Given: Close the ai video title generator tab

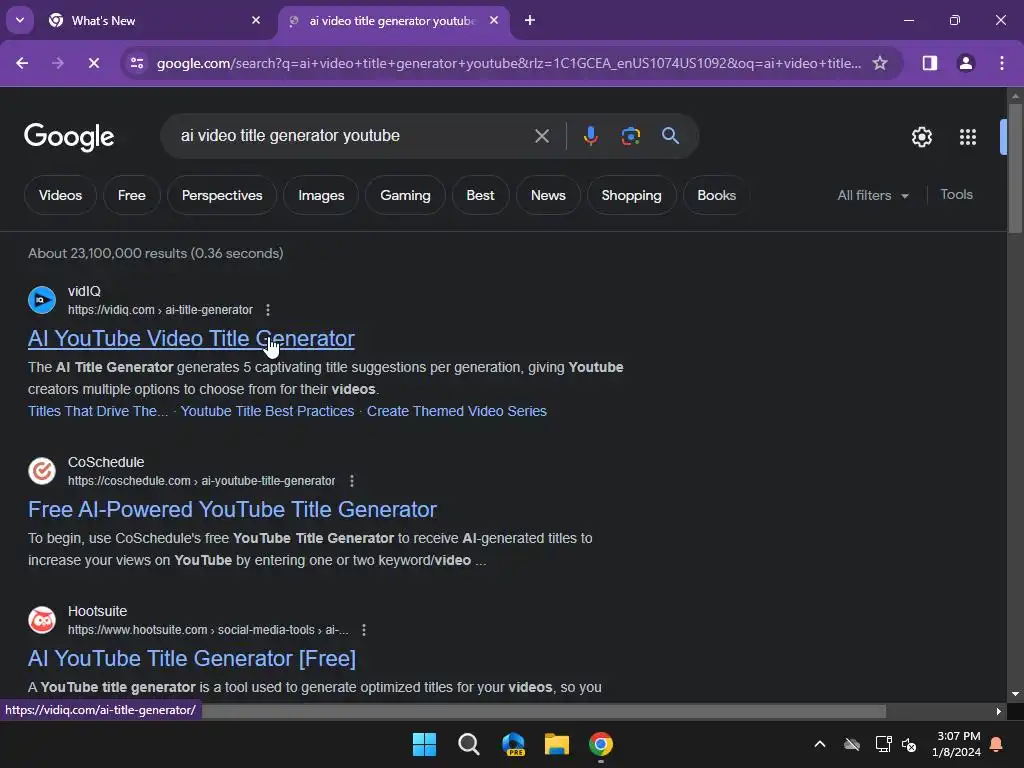Looking at the screenshot, I should pos(494,21).
